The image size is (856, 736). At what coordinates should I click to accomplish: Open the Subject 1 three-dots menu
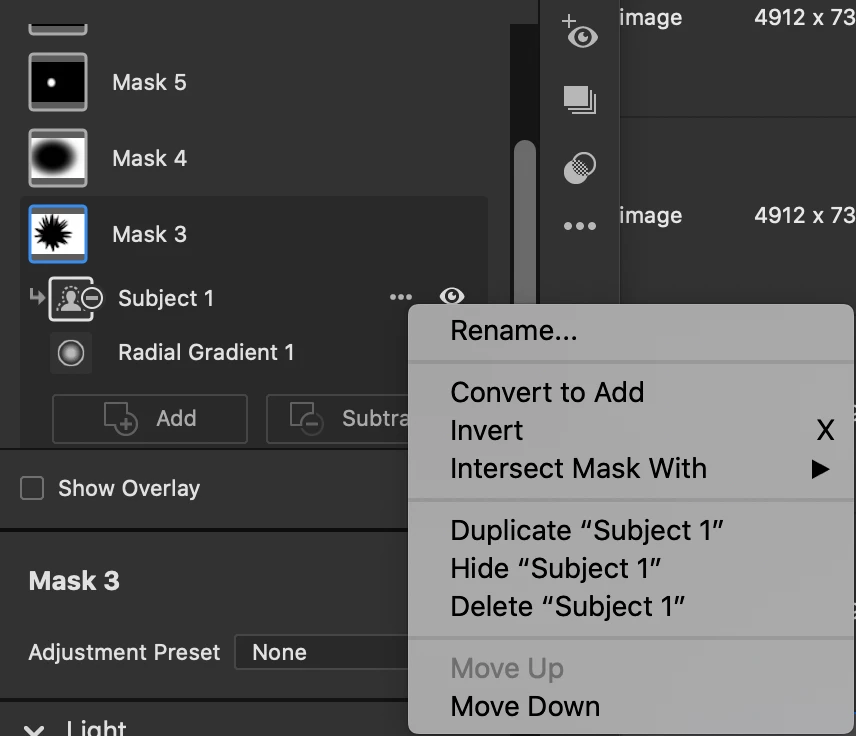point(401,297)
